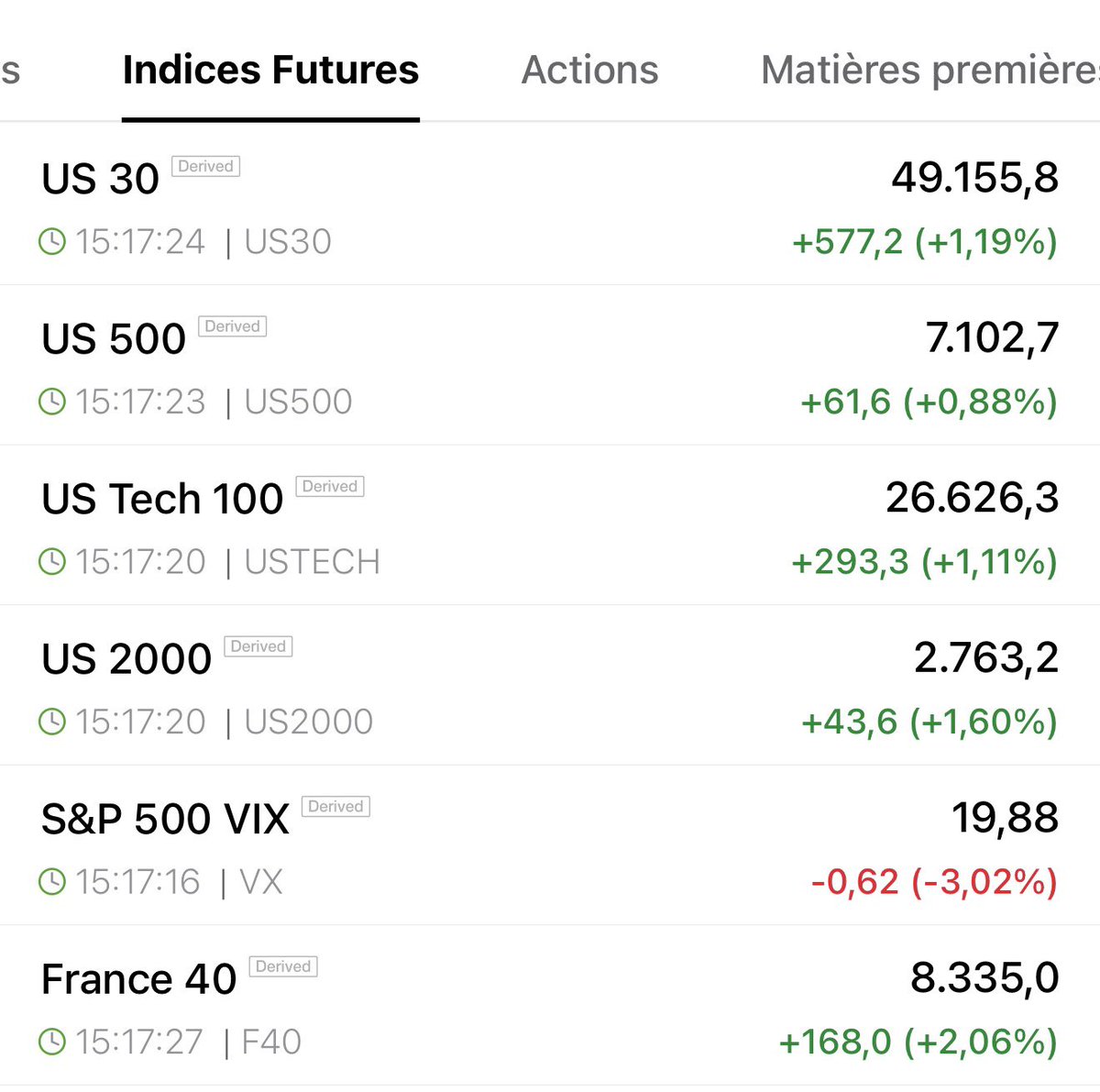Tap the US 2000 price 2.763,2
Image resolution: width=1100 pixels, height=1092 pixels.
click(985, 657)
